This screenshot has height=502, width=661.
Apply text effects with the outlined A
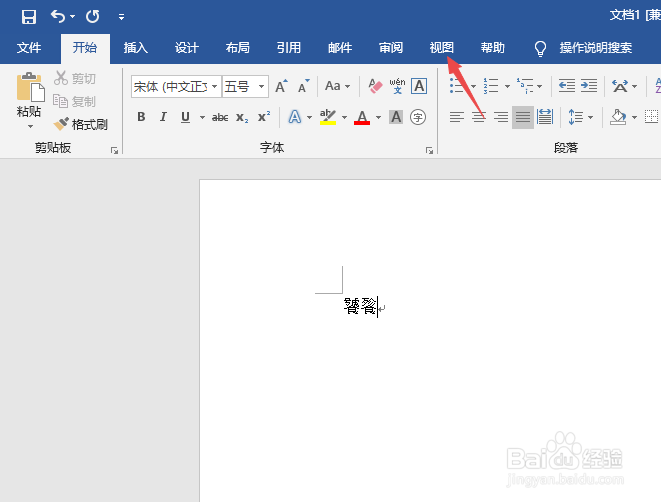point(295,117)
